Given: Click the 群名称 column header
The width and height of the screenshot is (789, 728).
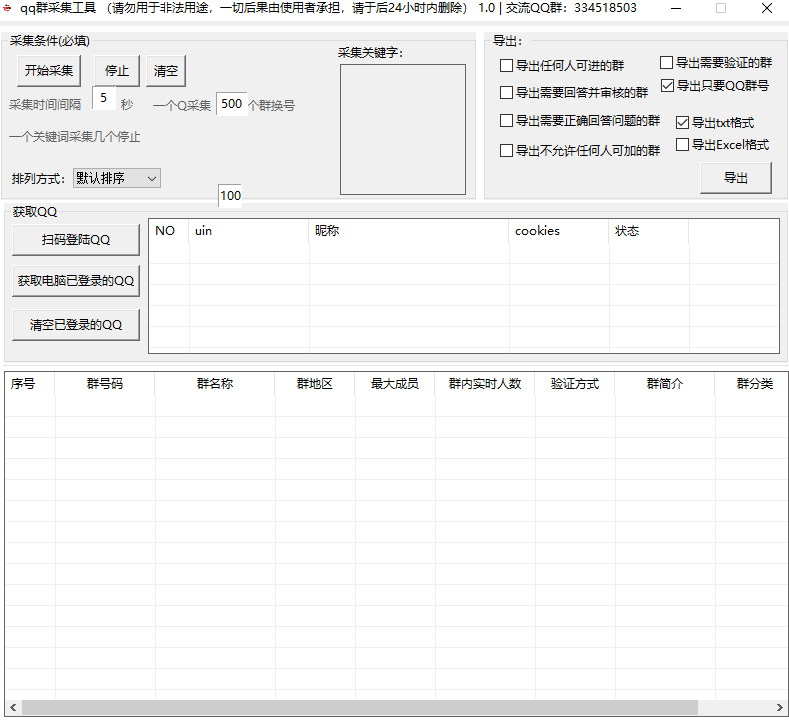Looking at the screenshot, I should point(215,384).
